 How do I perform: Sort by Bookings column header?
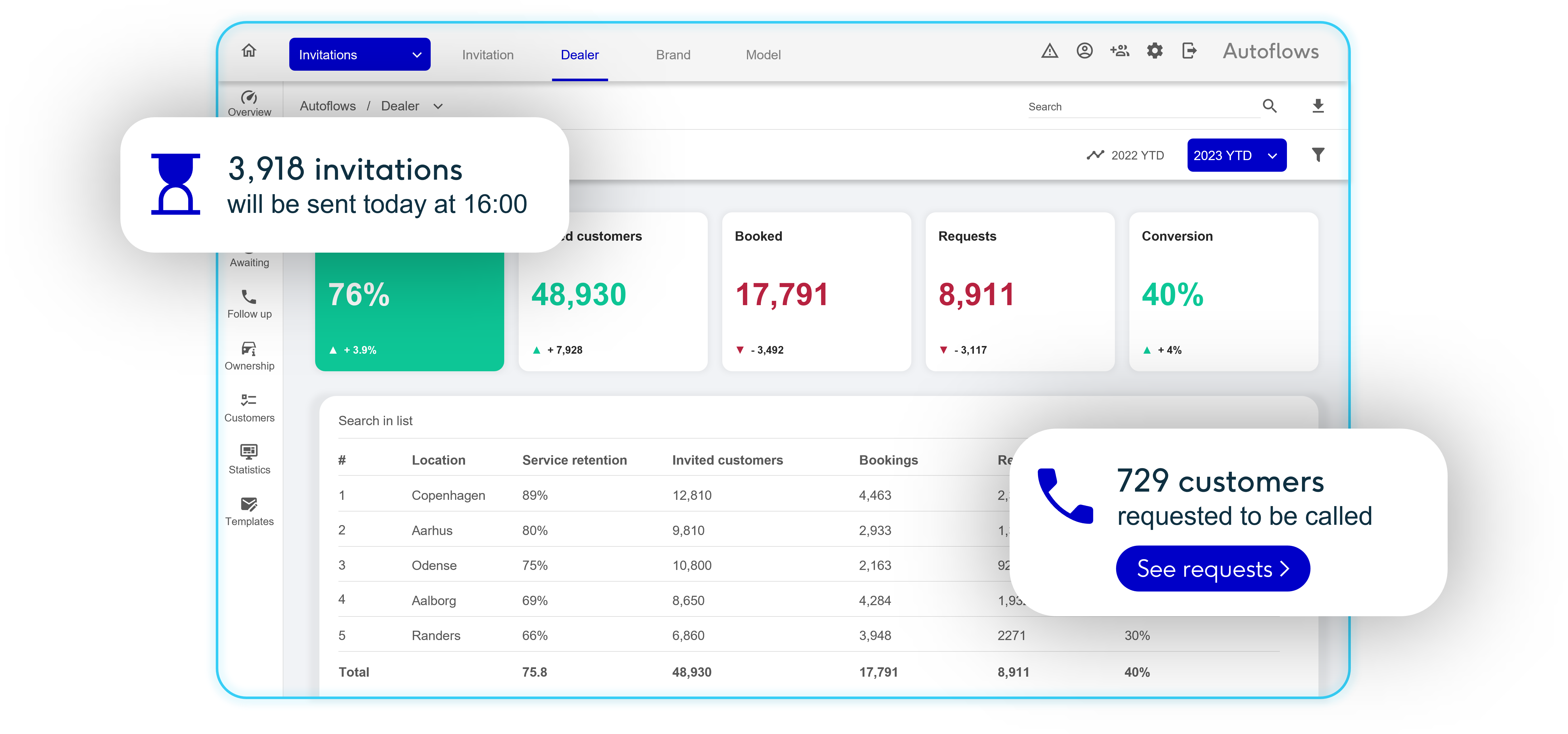tap(888, 460)
